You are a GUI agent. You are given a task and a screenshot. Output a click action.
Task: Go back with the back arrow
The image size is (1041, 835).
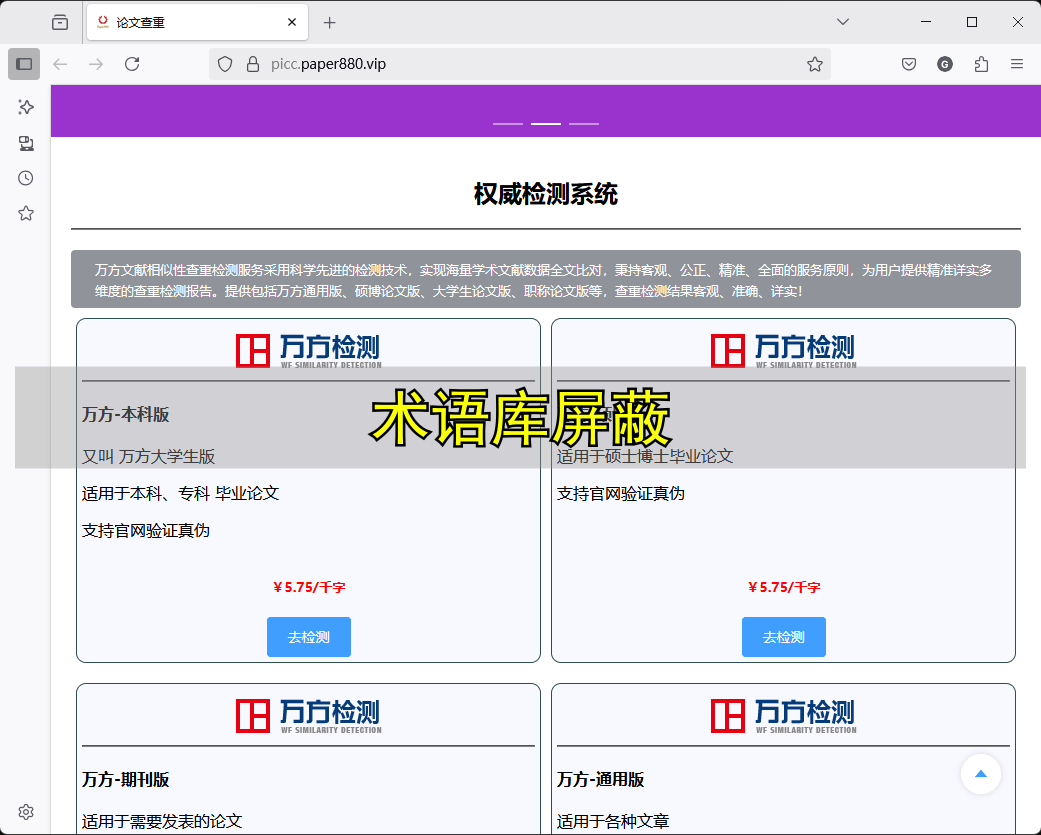[60, 64]
